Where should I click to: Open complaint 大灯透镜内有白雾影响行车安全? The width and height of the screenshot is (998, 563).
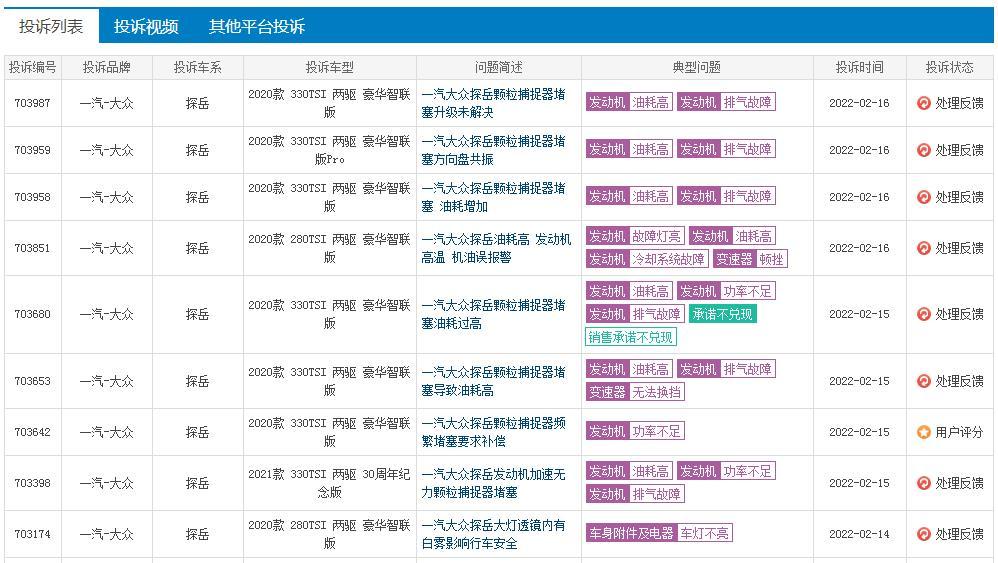click(x=493, y=534)
